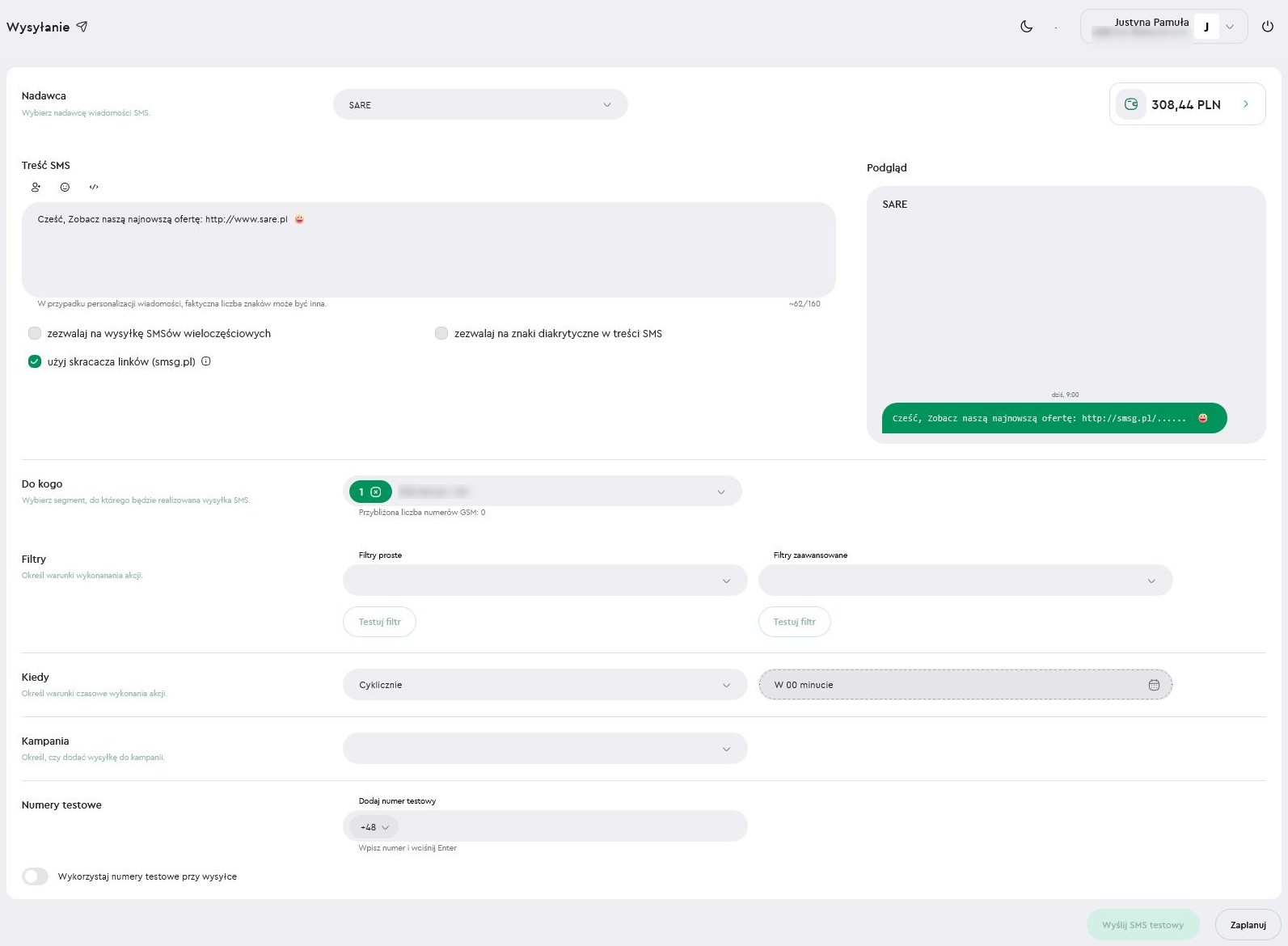The width and height of the screenshot is (1288, 946).
Task: Open personalization field icon above SMS text
Action: pos(36,187)
